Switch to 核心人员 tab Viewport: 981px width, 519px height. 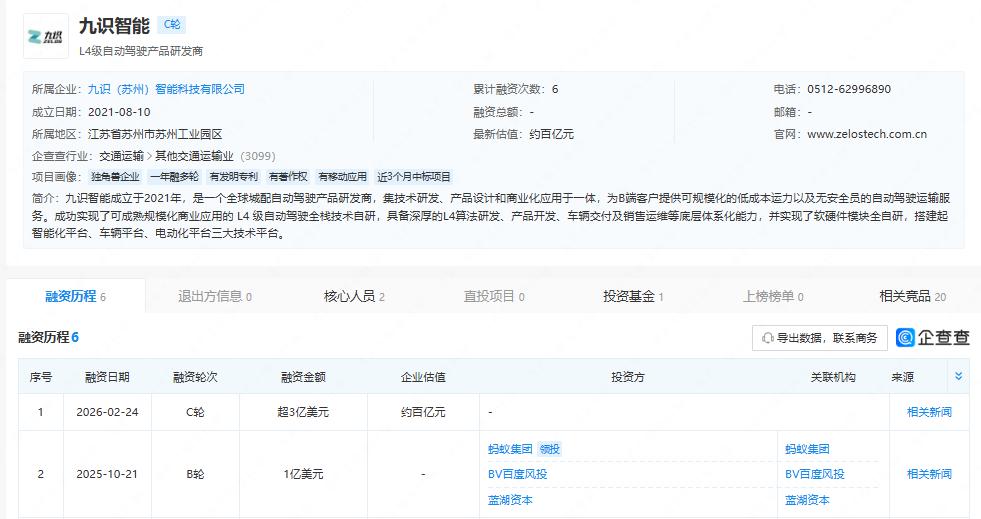click(354, 296)
